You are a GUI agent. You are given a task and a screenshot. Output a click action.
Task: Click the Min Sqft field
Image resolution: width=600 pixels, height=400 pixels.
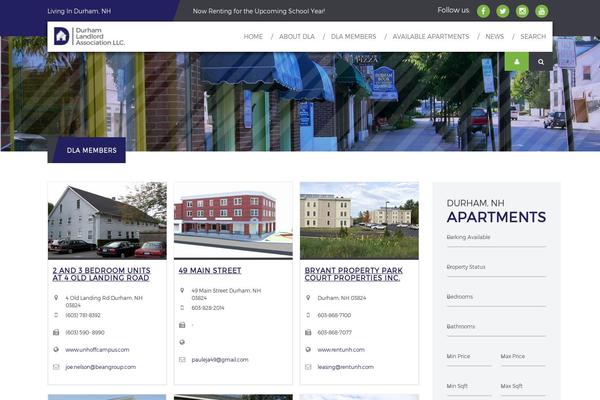coord(469,388)
